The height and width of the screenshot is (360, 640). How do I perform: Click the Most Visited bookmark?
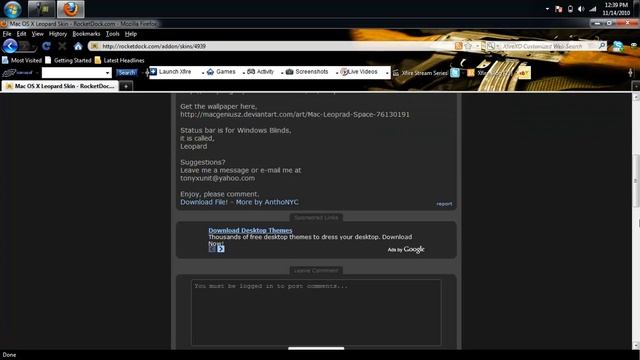[22, 60]
